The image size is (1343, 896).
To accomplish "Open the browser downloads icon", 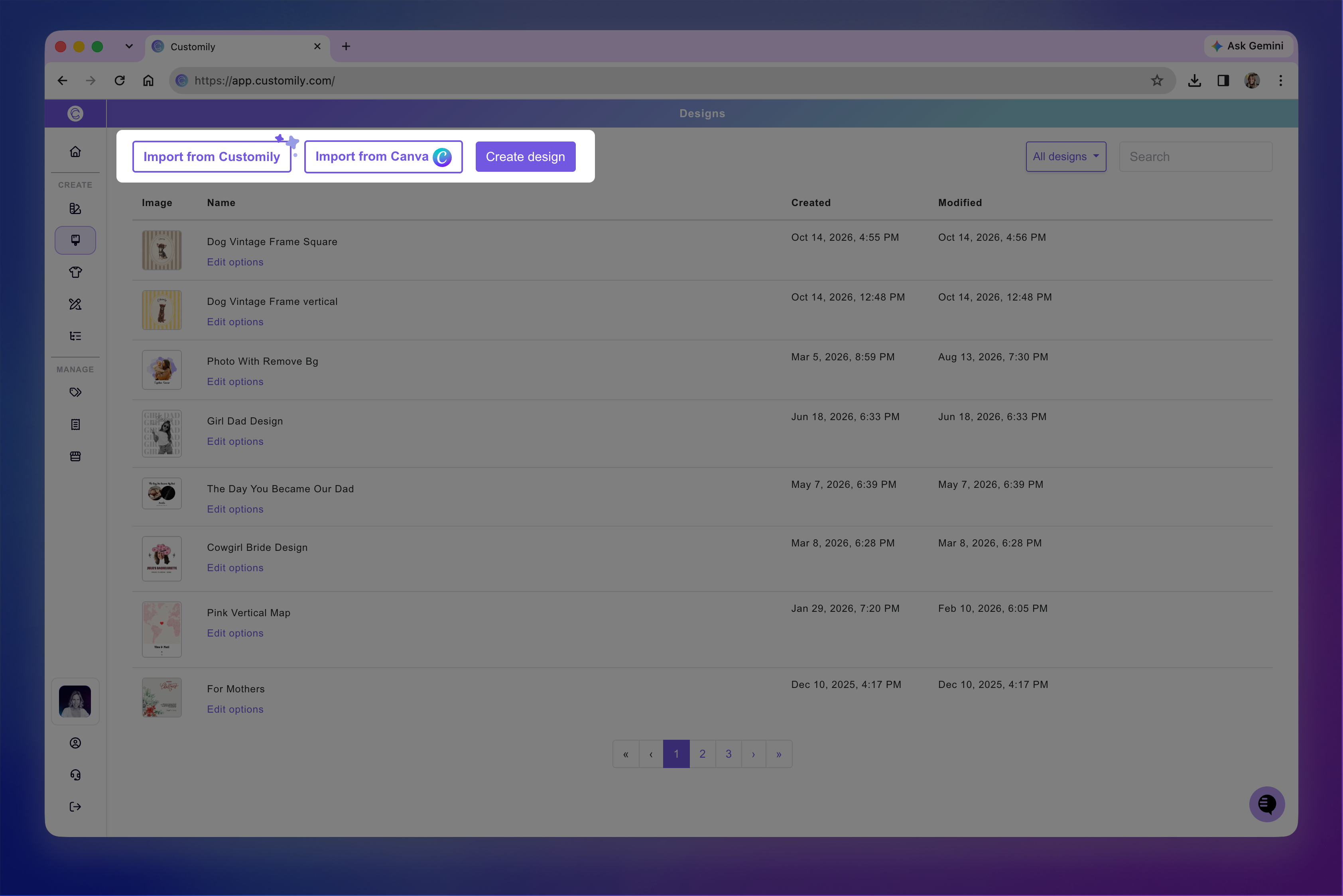I will coord(1194,81).
